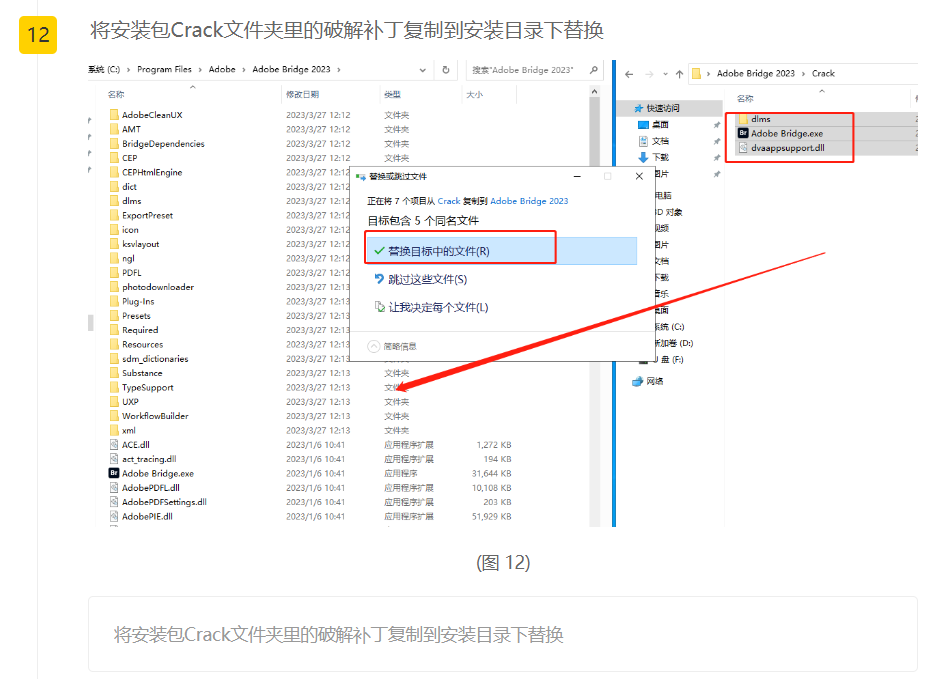This screenshot has width=936, height=679.
Task: Click the pin icon beside 桌面
Action: pyautogui.click(x=716, y=125)
